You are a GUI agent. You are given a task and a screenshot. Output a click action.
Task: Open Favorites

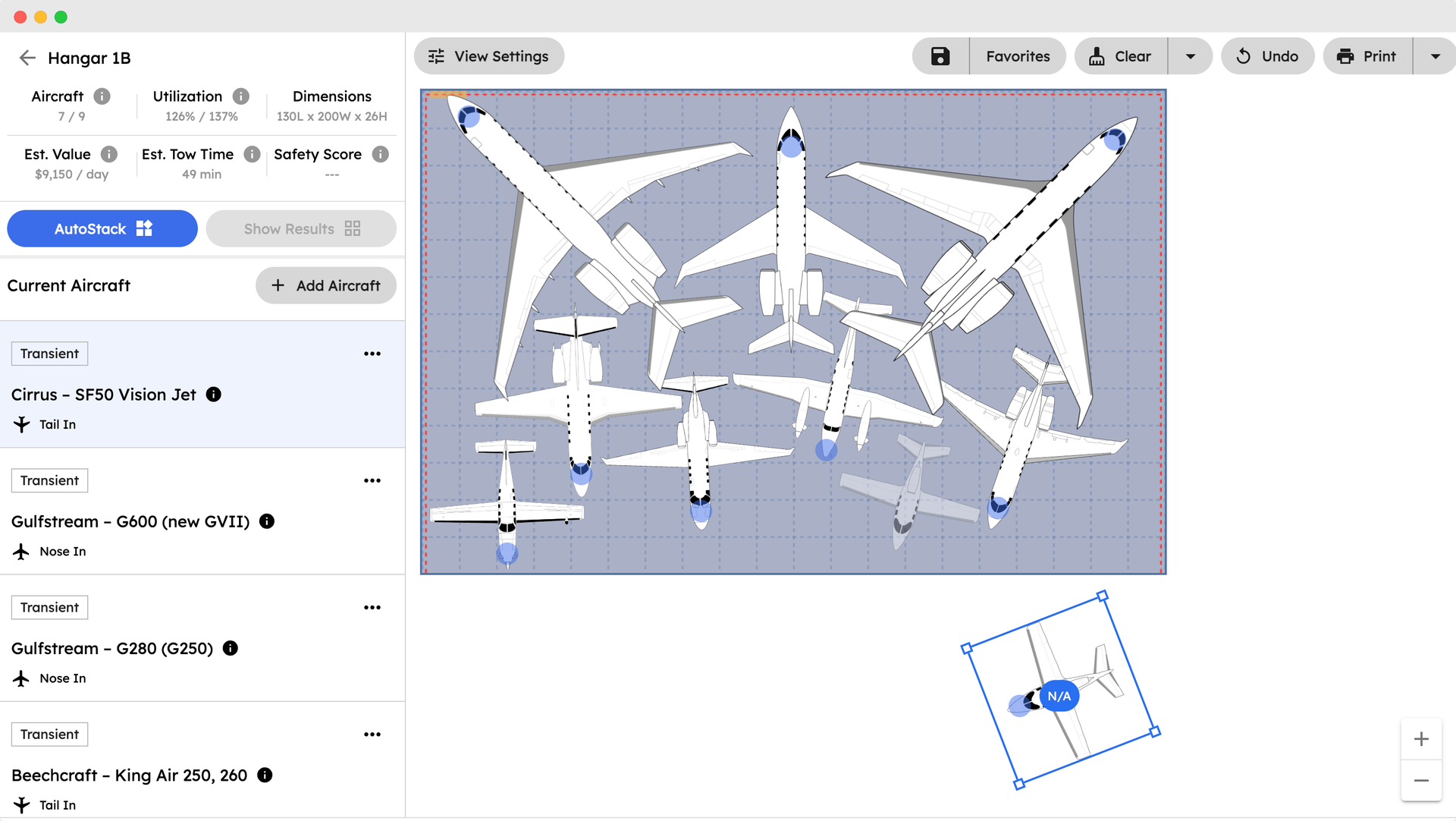tap(1018, 56)
